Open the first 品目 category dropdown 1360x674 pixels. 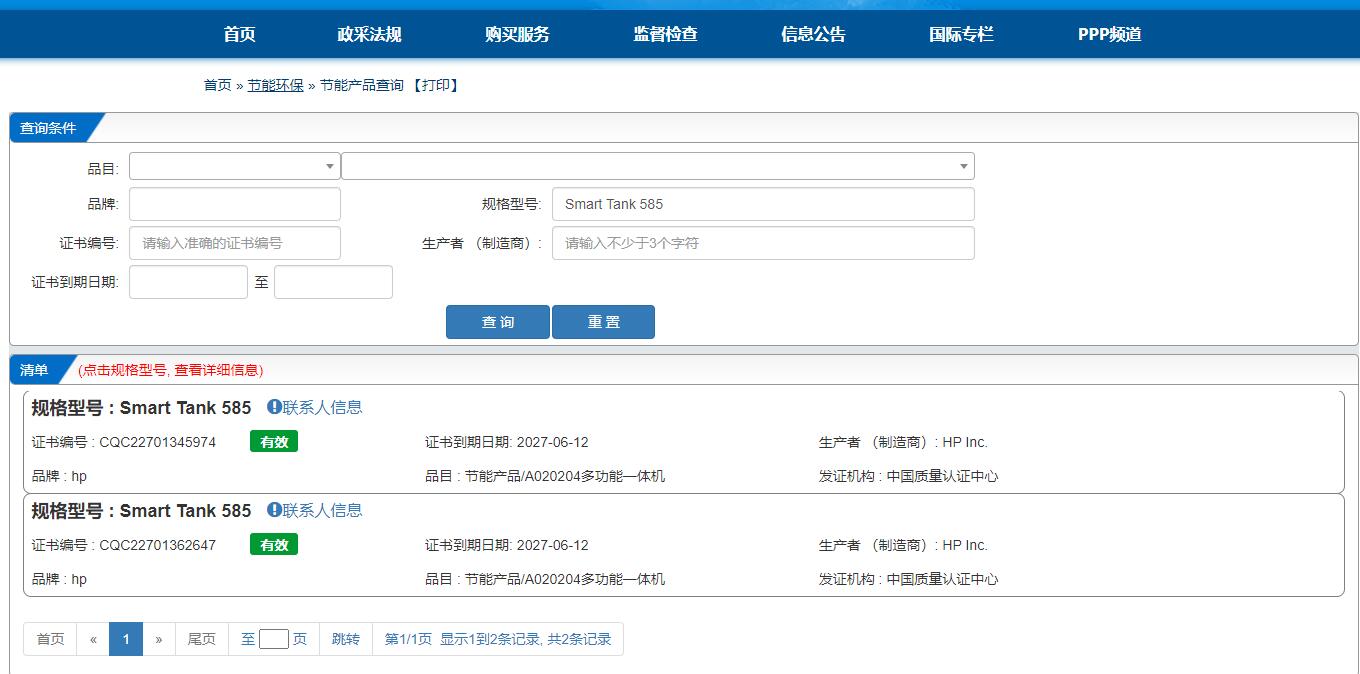(x=235, y=166)
